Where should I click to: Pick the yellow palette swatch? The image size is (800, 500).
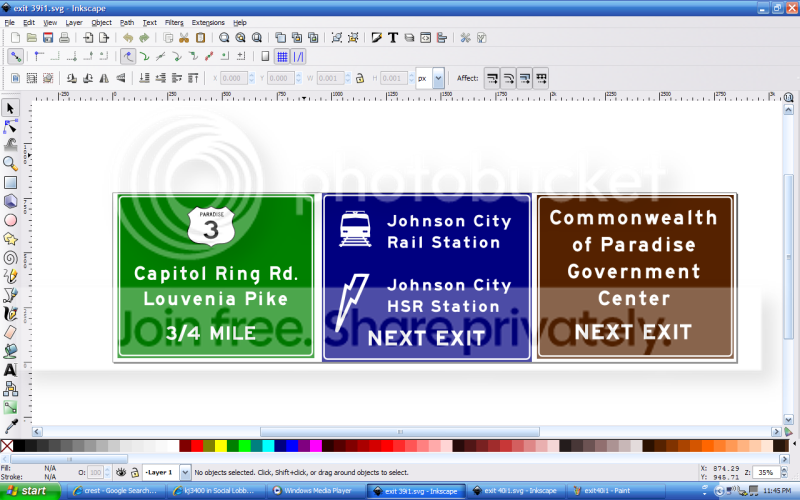click(221, 446)
